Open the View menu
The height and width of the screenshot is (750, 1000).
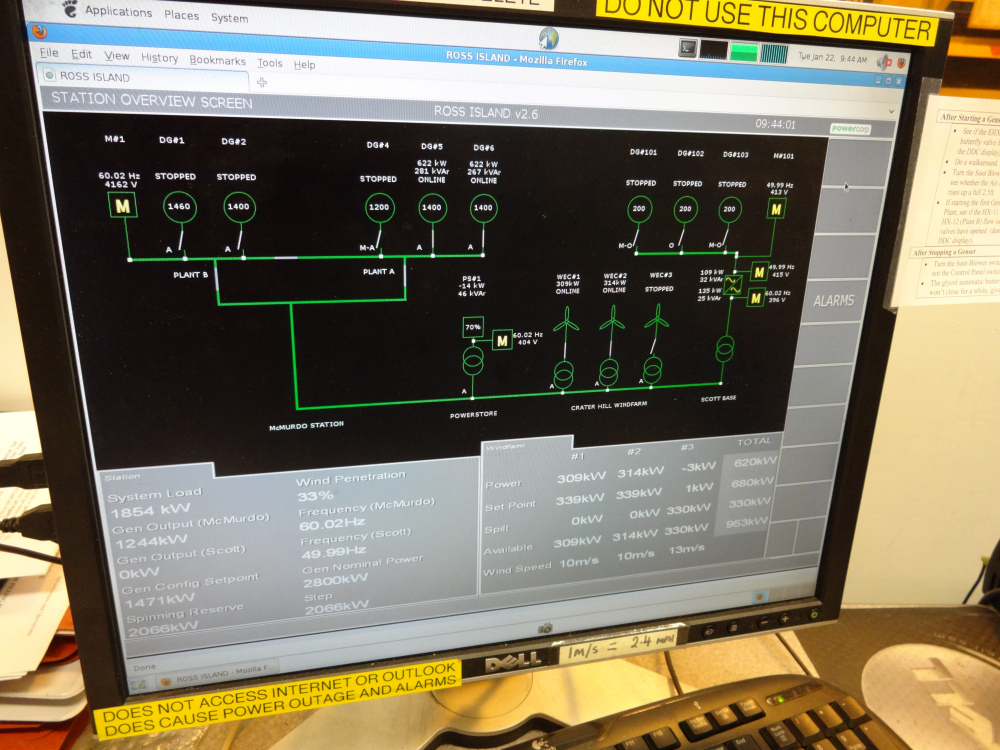117,56
